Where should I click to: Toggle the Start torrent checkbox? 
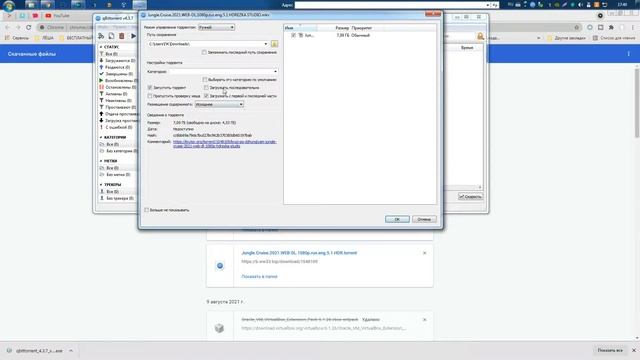click(150, 87)
